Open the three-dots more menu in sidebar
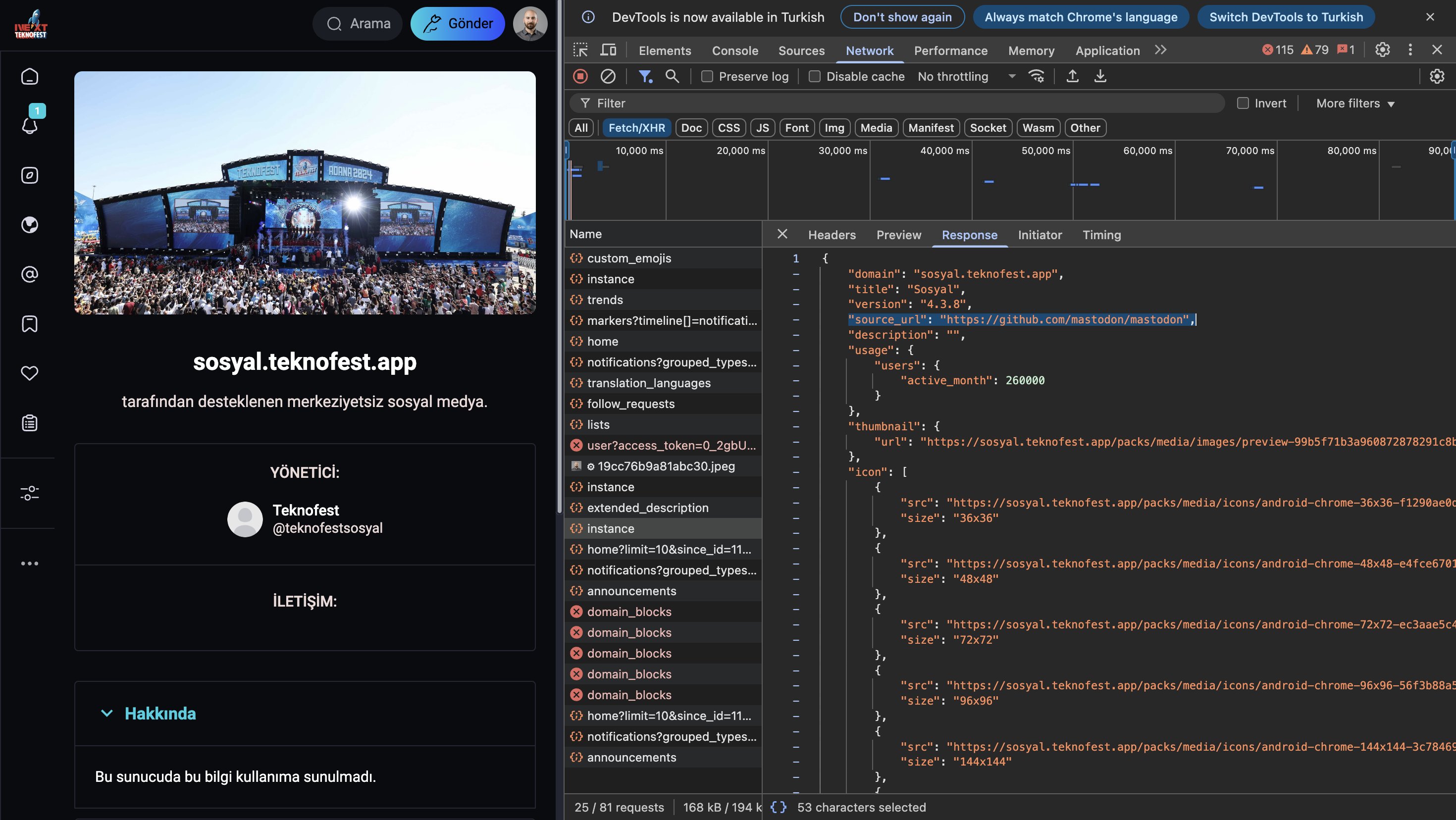The image size is (1456, 820). tap(29, 564)
